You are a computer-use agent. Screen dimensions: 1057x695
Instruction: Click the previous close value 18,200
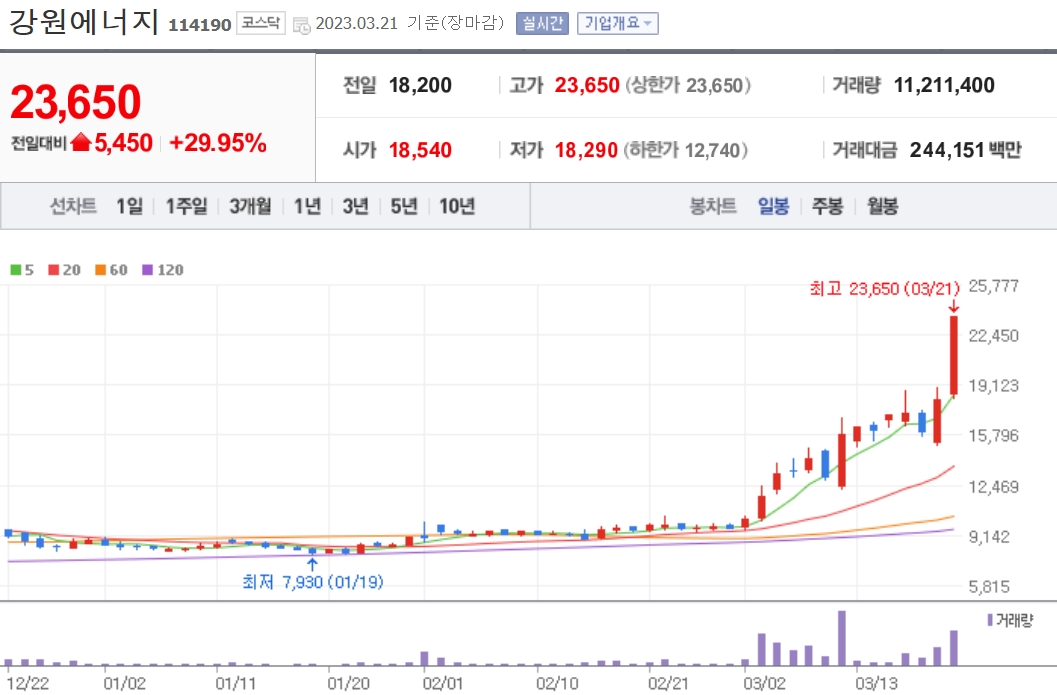[x=420, y=85]
